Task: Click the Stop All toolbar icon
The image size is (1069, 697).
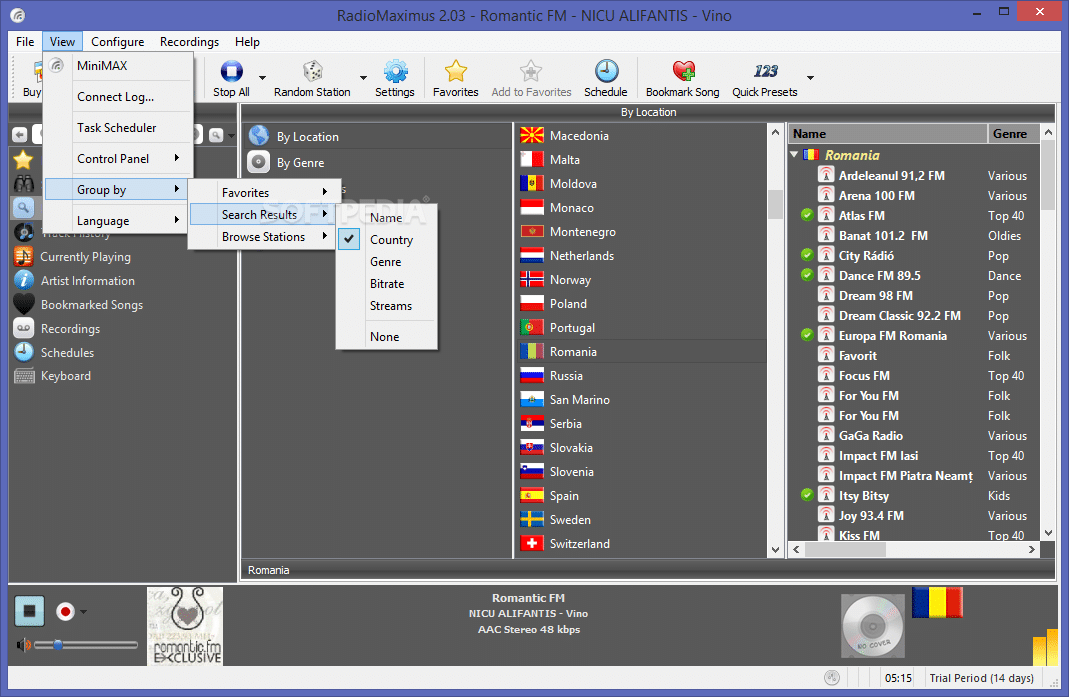Action: tap(231, 71)
